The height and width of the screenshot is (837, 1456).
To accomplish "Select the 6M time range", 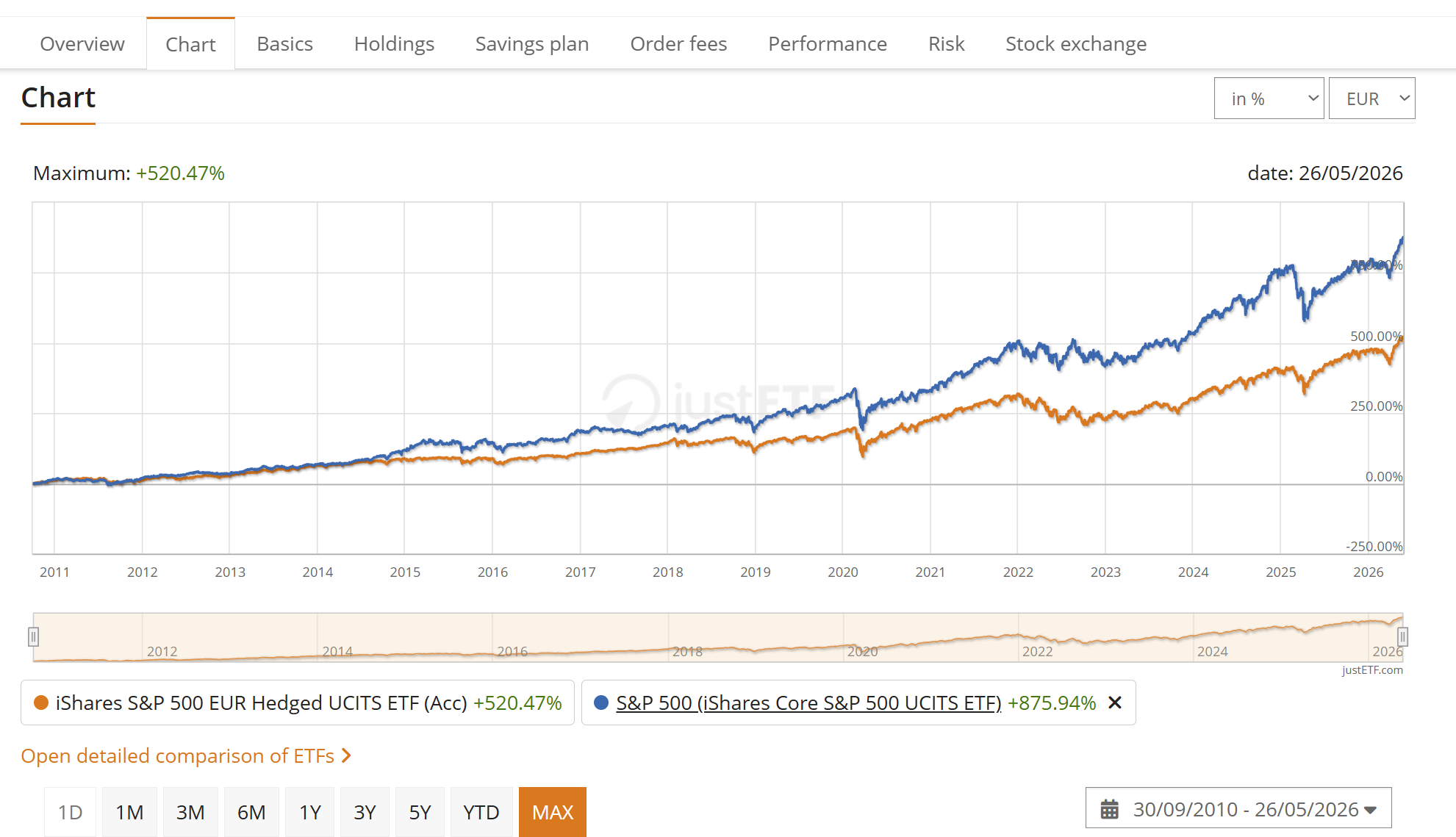I will click(x=251, y=812).
